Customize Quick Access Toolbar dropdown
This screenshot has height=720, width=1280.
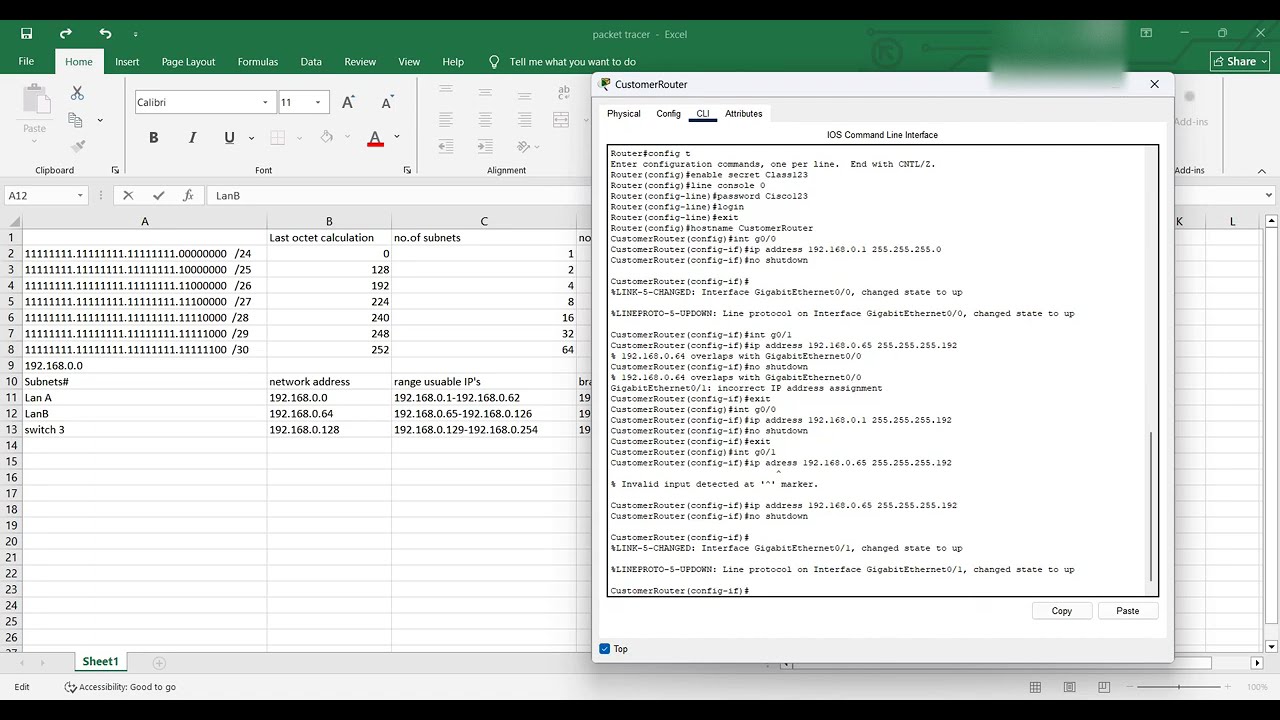135,34
